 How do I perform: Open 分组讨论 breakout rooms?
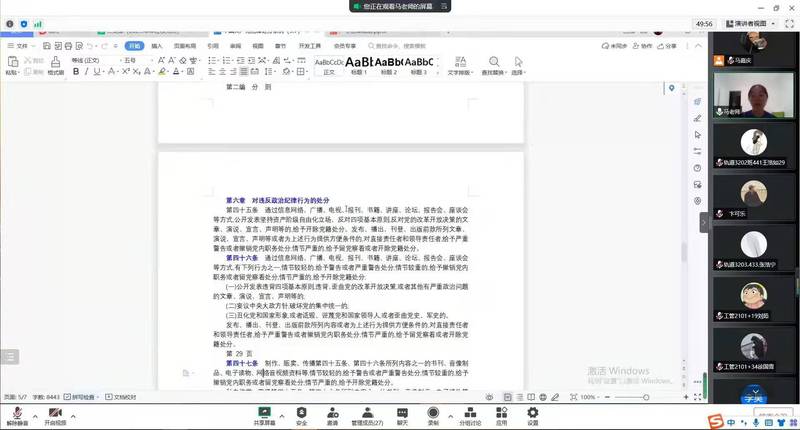coord(469,411)
